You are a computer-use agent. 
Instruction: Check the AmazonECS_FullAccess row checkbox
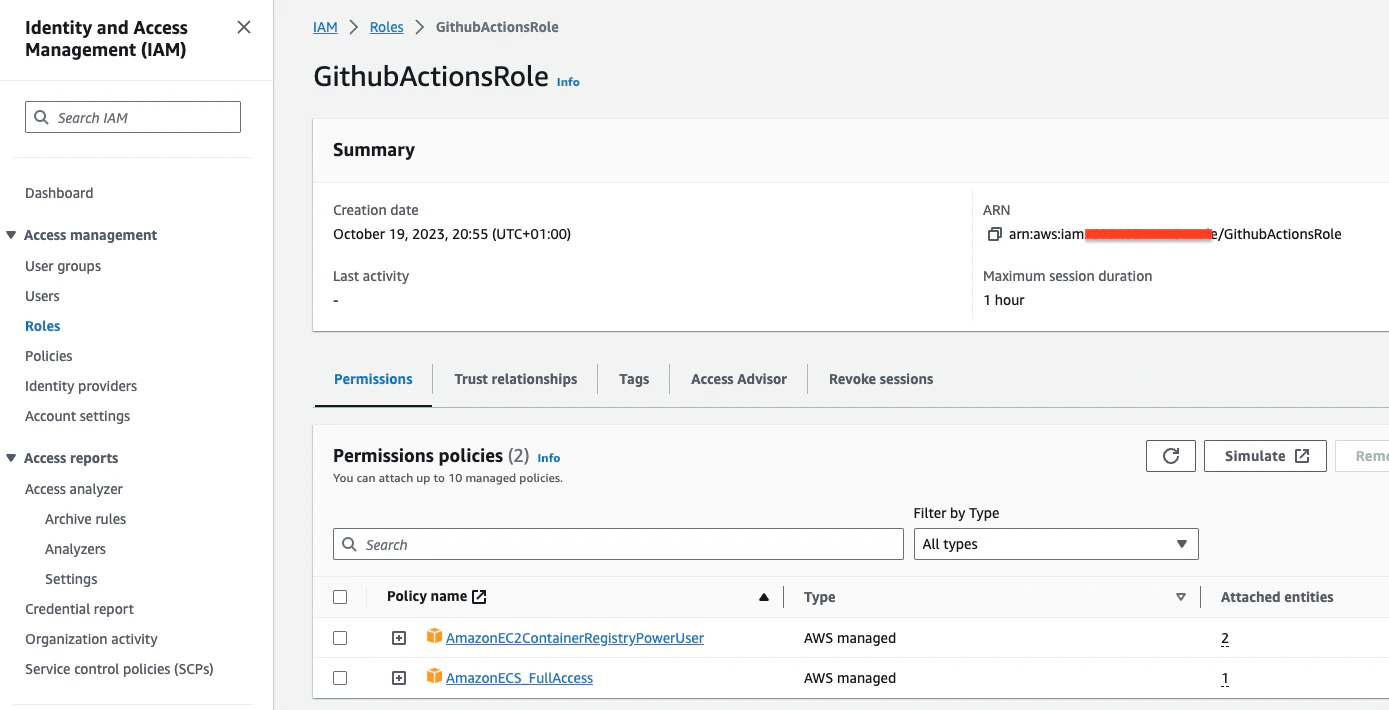coord(340,677)
